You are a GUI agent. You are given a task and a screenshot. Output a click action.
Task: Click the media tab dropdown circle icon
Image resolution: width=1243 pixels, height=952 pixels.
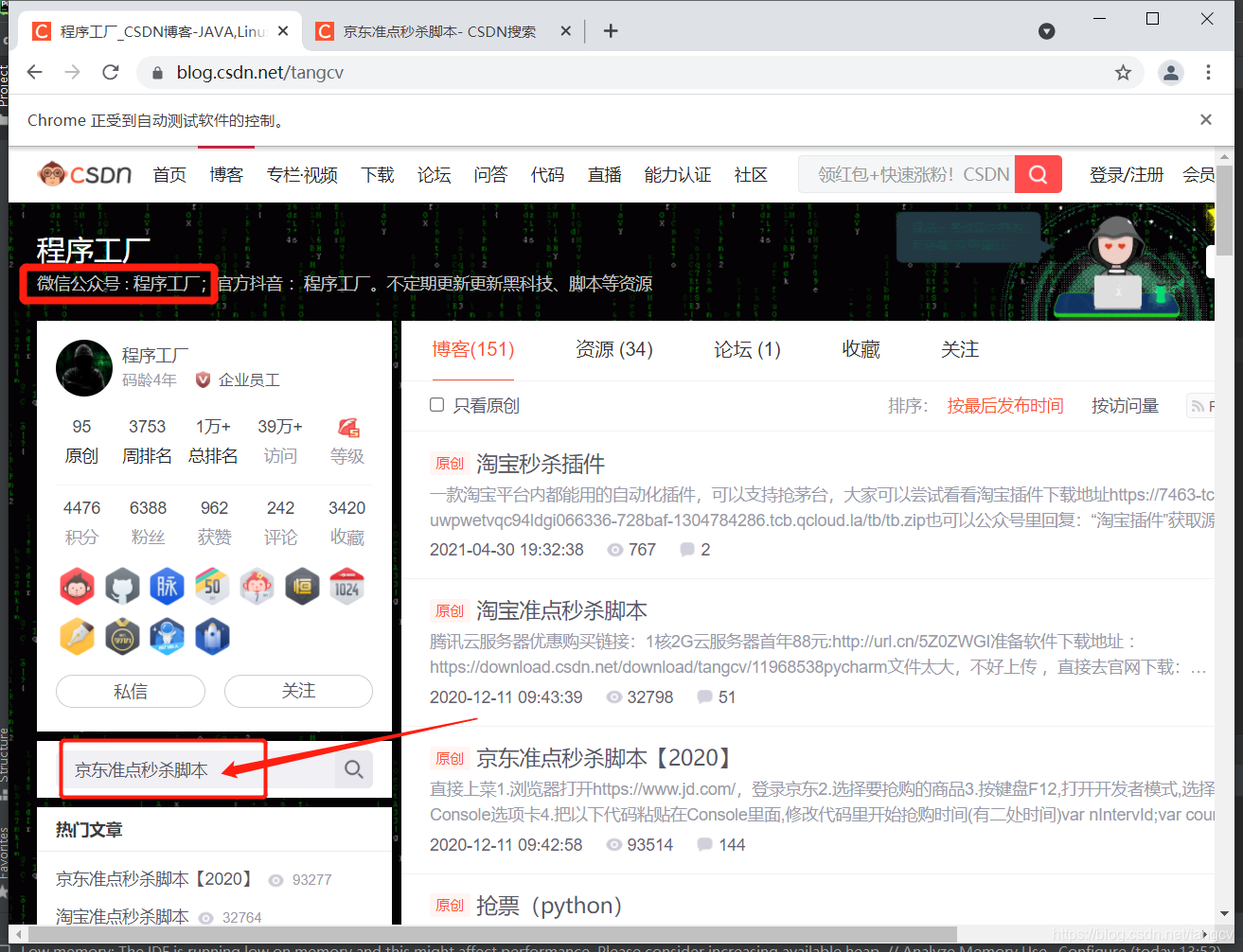tap(1047, 31)
